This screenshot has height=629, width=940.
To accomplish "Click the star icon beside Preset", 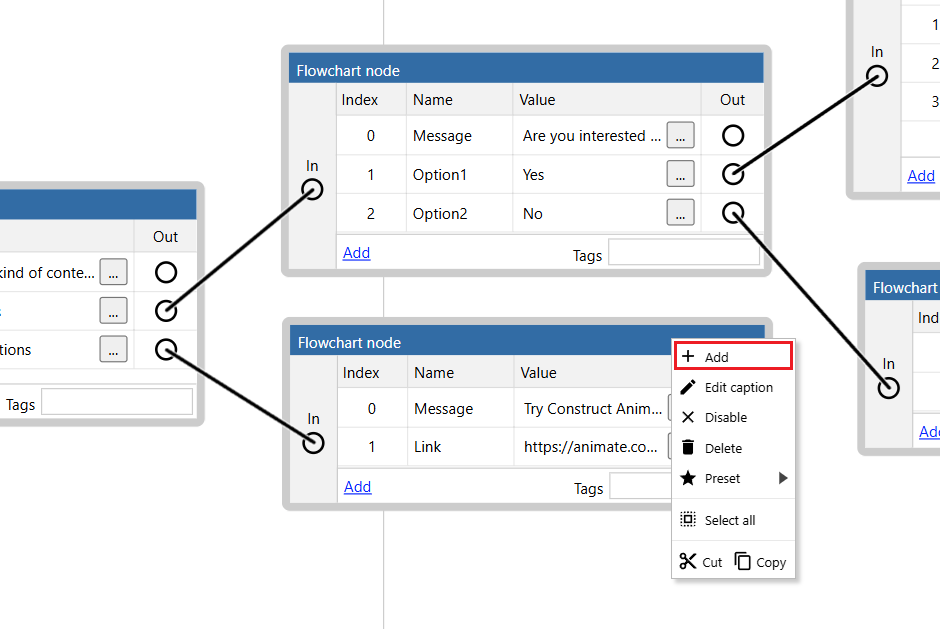I will [x=690, y=478].
